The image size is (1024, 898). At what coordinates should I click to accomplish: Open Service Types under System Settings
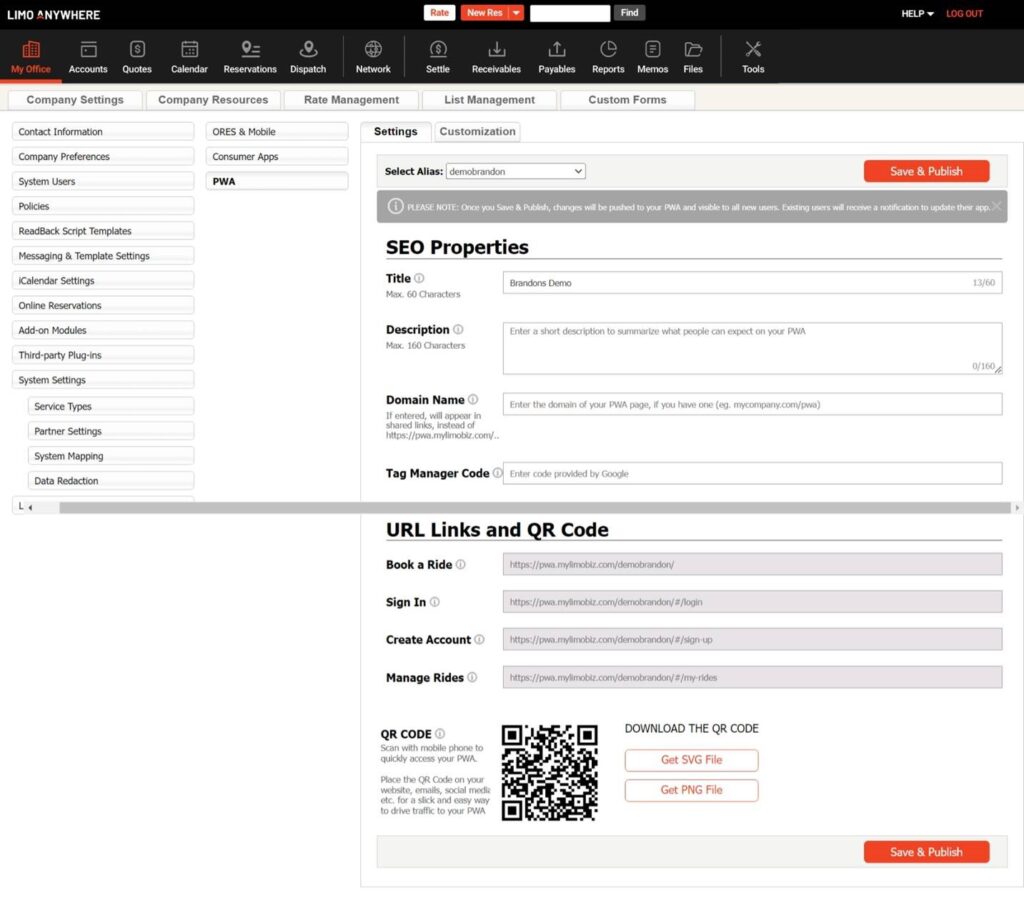pyautogui.click(x=111, y=406)
